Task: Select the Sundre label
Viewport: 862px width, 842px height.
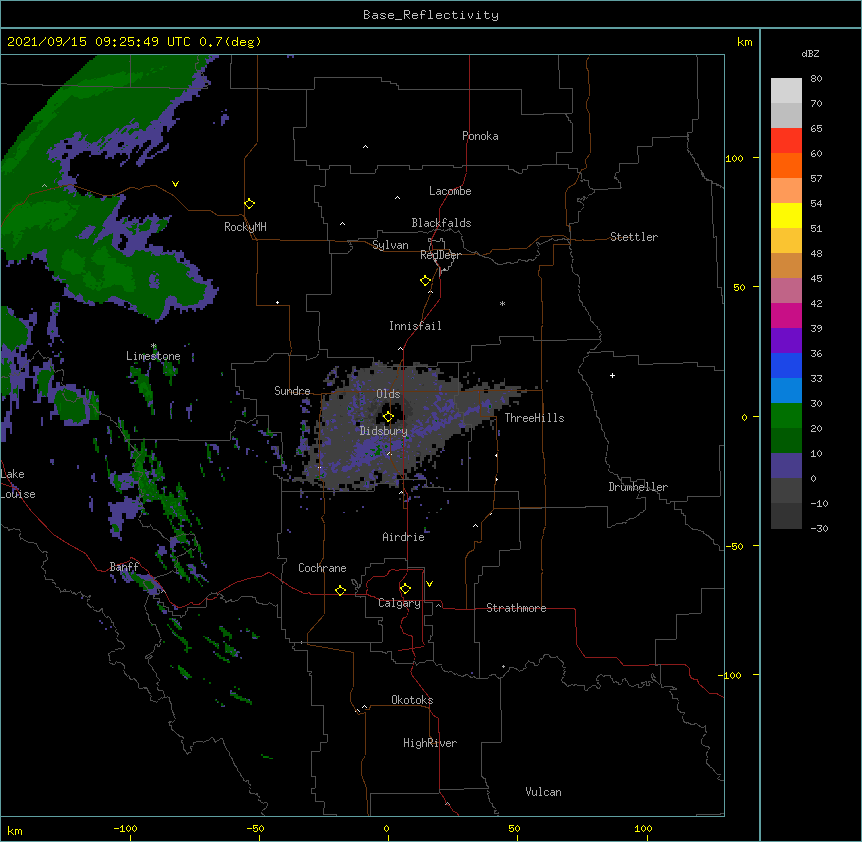Action: tap(292, 391)
